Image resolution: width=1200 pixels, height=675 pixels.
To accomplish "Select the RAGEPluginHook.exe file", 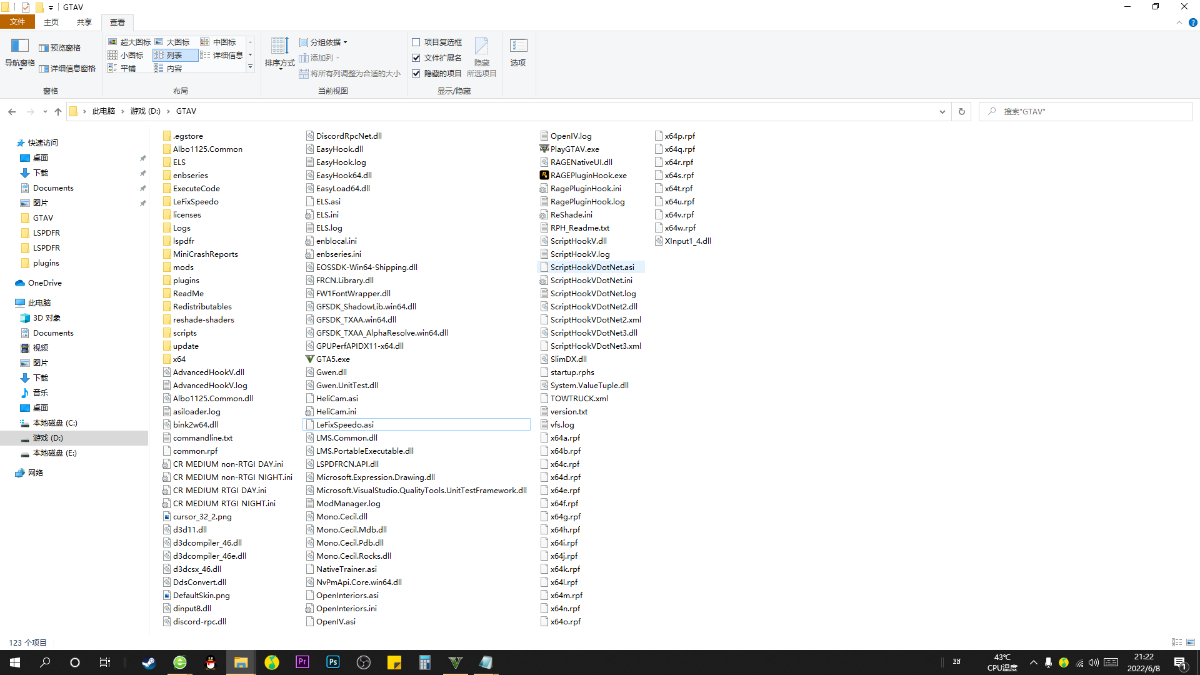I will tap(582, 175).
